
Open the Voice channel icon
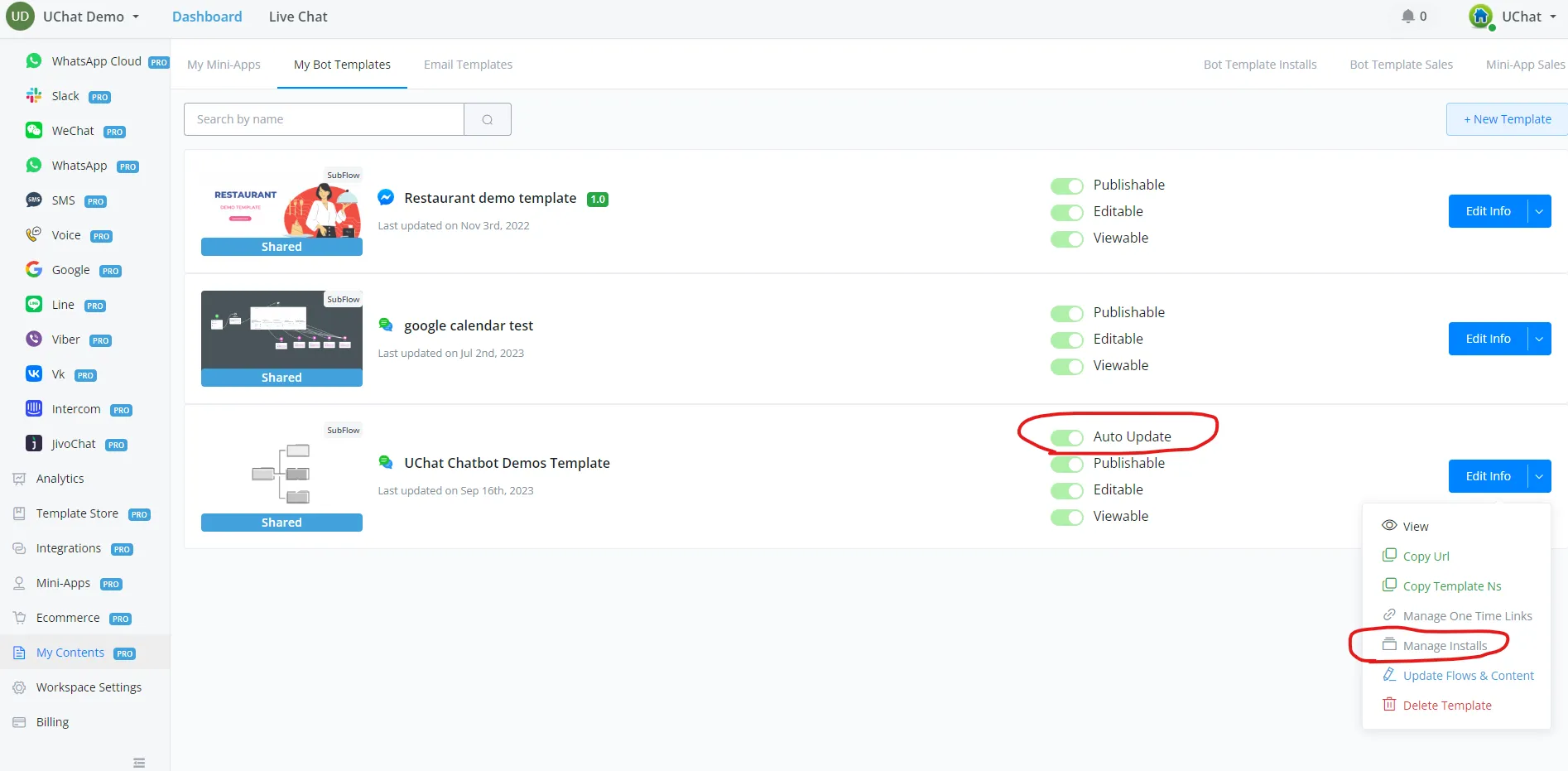click(34, 234)
